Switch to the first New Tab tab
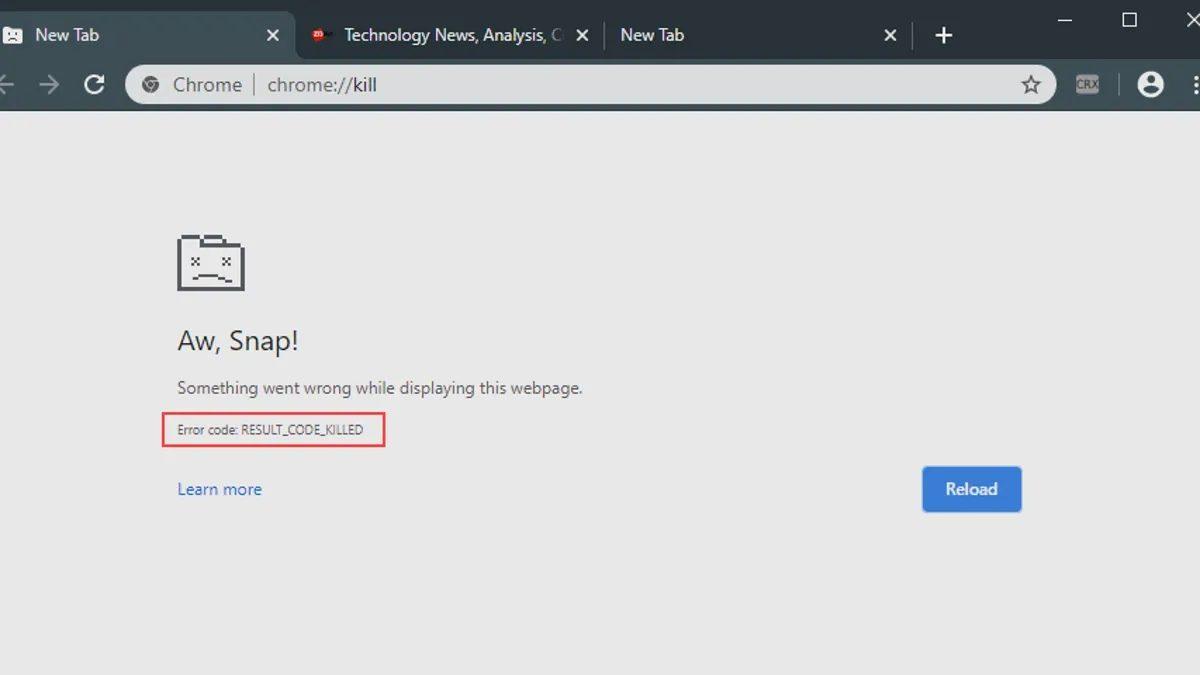The height and width of the screenshot is (675, 1200). click(x=100, y=35)
